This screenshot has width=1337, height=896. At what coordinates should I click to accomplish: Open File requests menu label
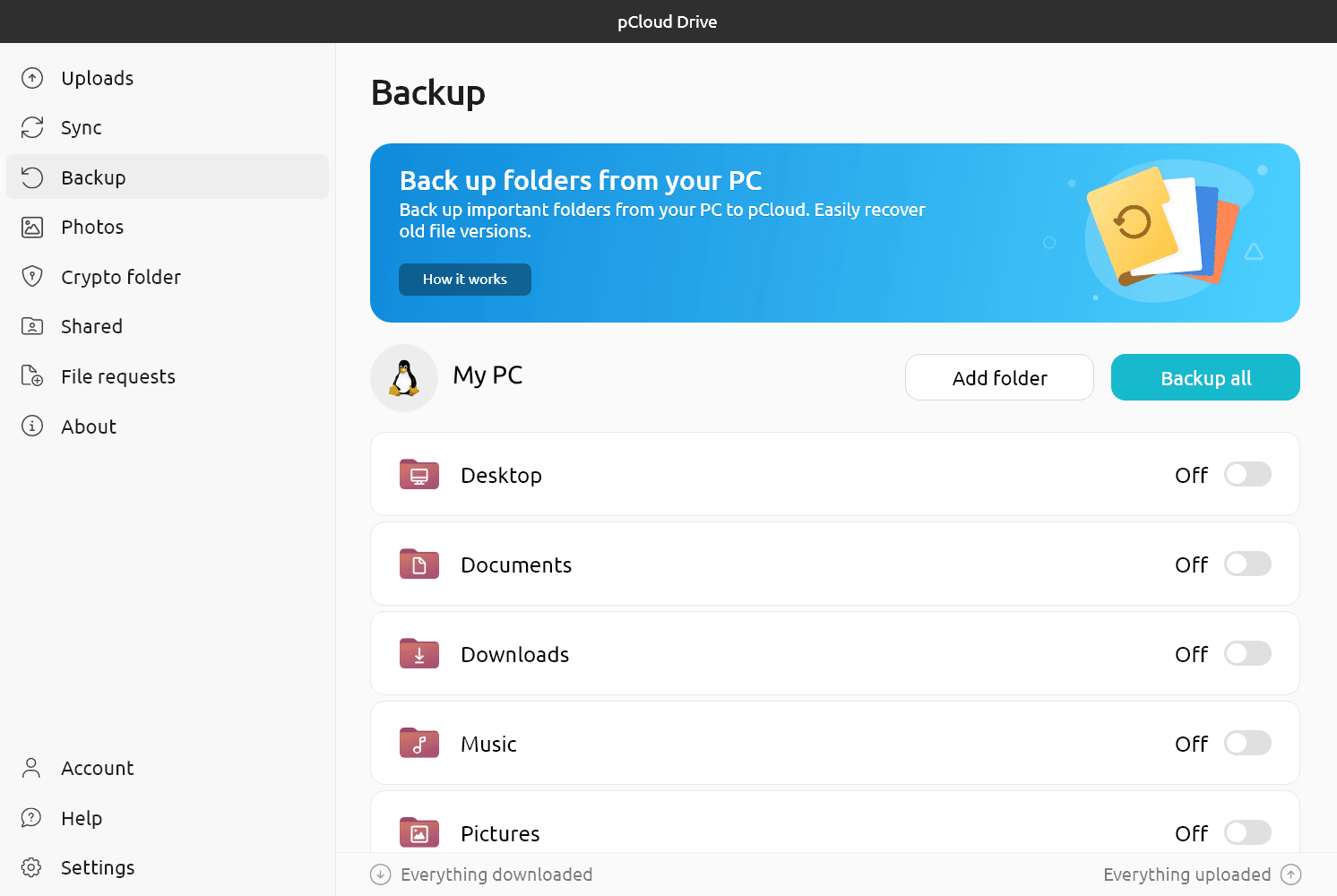[x=118, y=376]
